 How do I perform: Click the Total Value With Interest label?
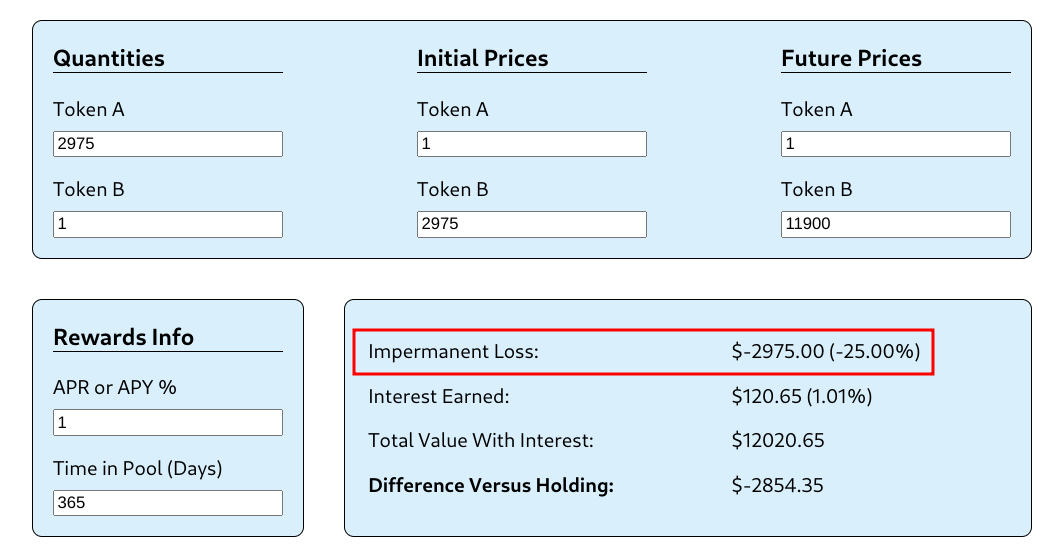coord(481,441)
